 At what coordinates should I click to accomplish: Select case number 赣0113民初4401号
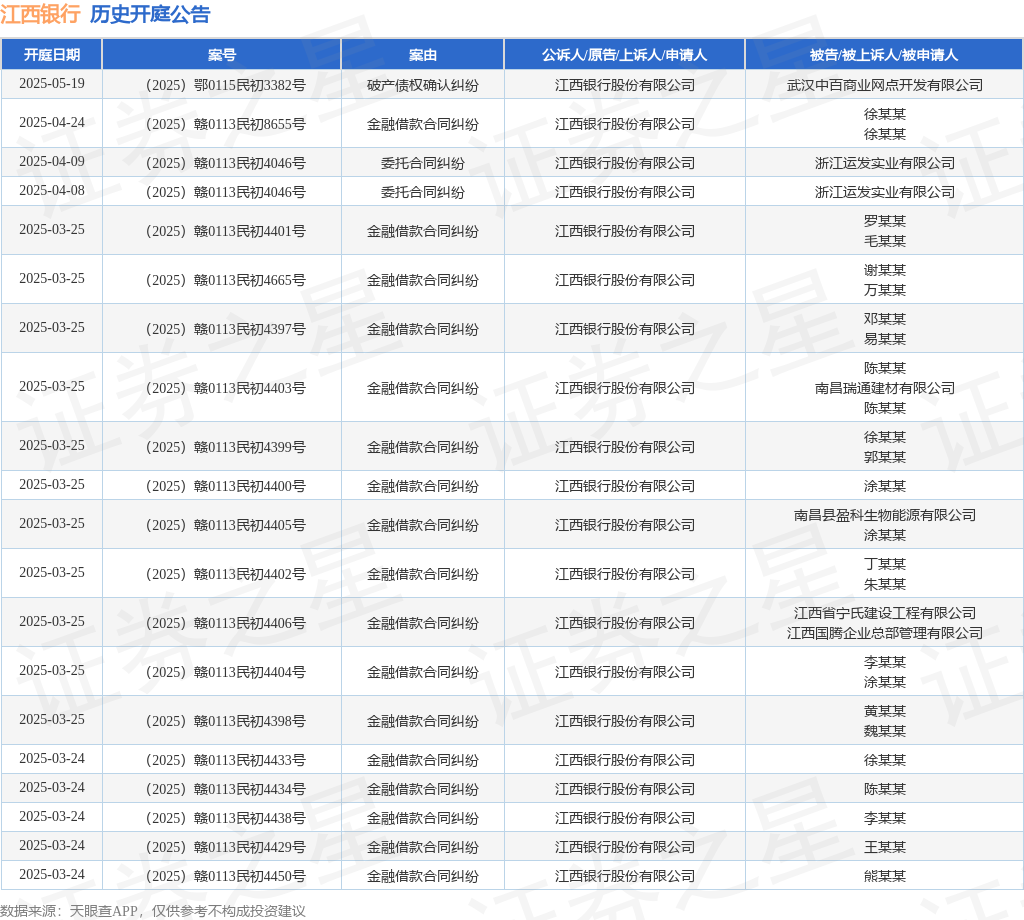click(x=225, y=231)
